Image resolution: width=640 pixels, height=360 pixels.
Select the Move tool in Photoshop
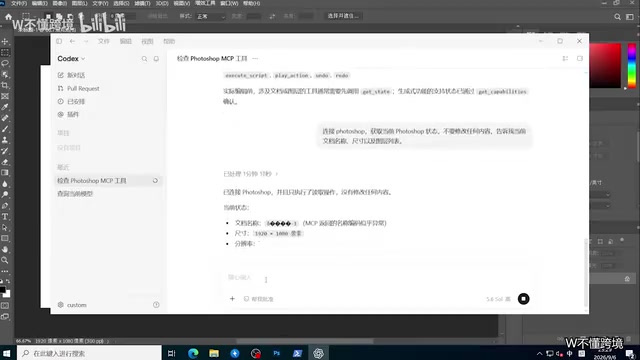coord(5,42)
